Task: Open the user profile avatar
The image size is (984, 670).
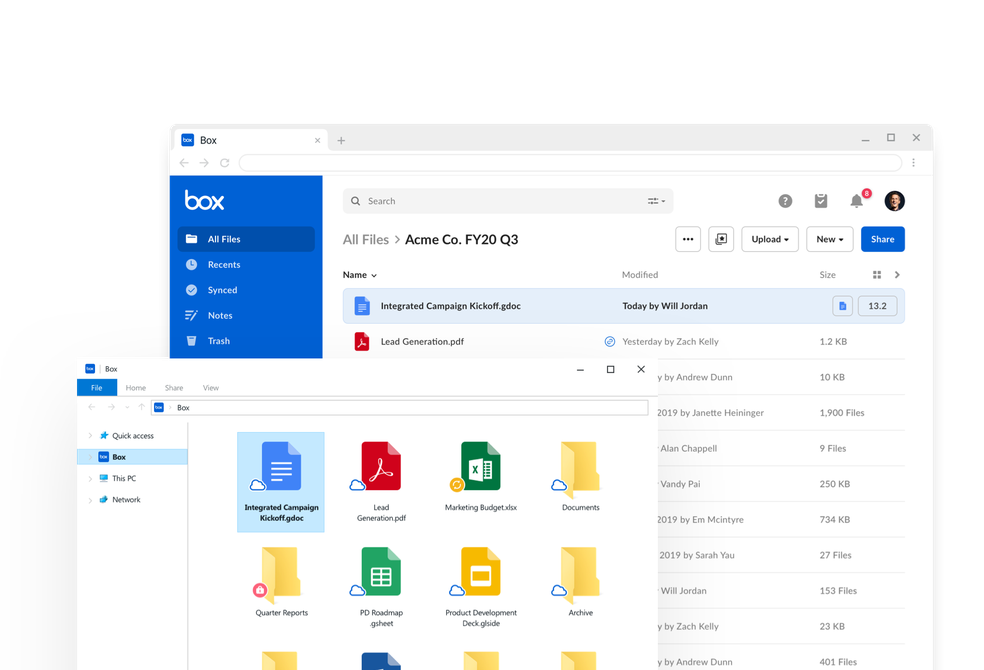Action: (894, 201)
